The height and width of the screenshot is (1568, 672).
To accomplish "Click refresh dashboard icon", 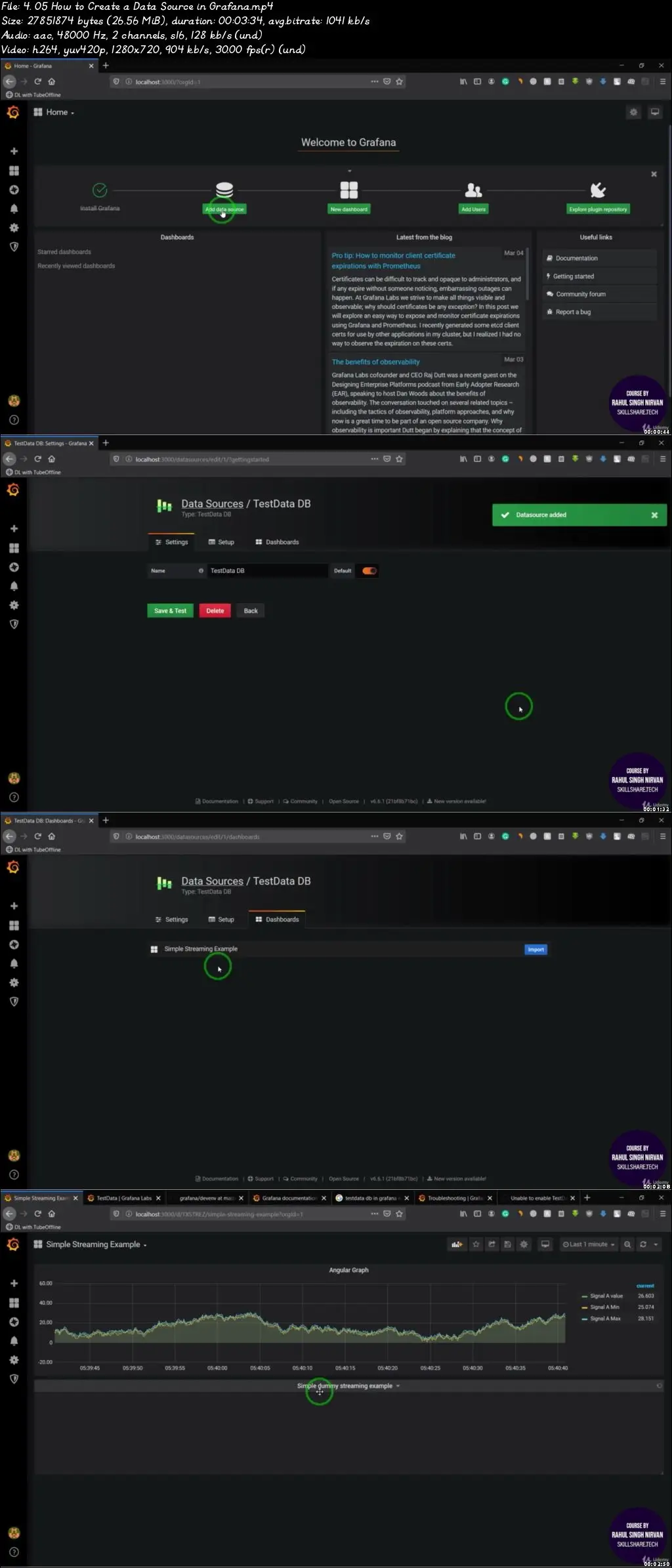I will (x=643, y=1244).
